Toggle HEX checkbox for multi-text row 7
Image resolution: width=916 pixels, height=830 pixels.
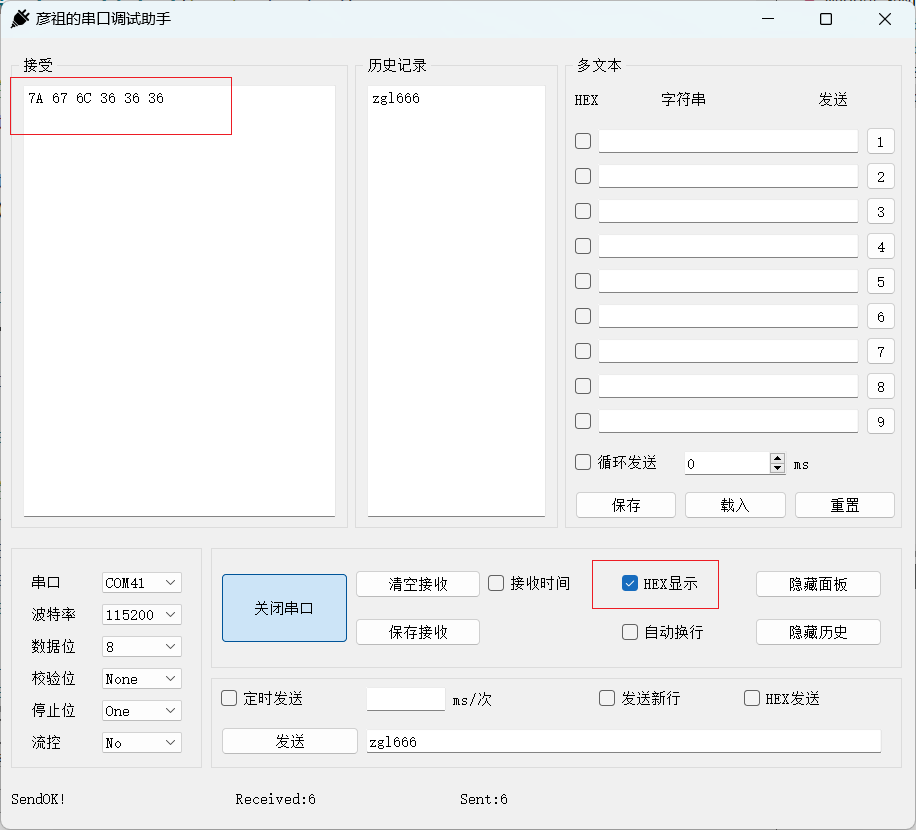click(582, 352)
